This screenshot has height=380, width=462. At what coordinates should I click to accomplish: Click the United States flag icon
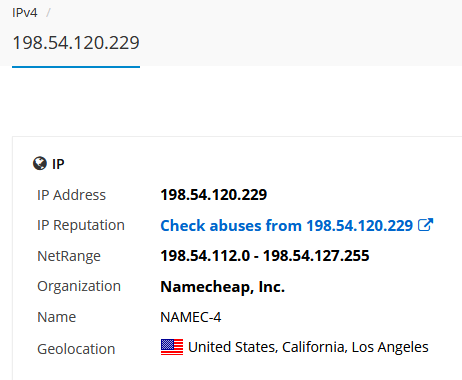tap(172, 347)
